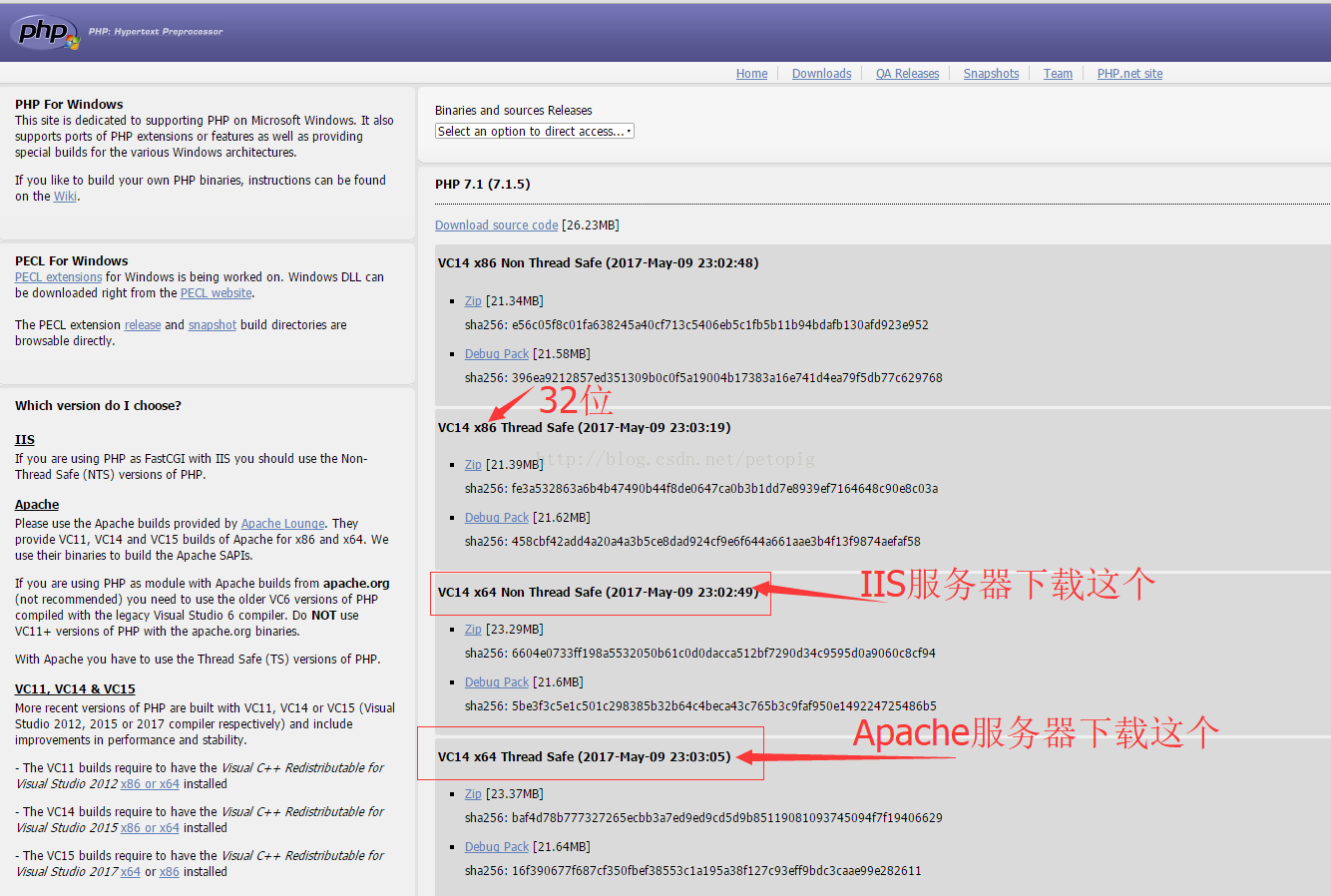Download Debug Pack for VC14 x64 Thread Safe
1331x896 pixels.
(496, 847)
